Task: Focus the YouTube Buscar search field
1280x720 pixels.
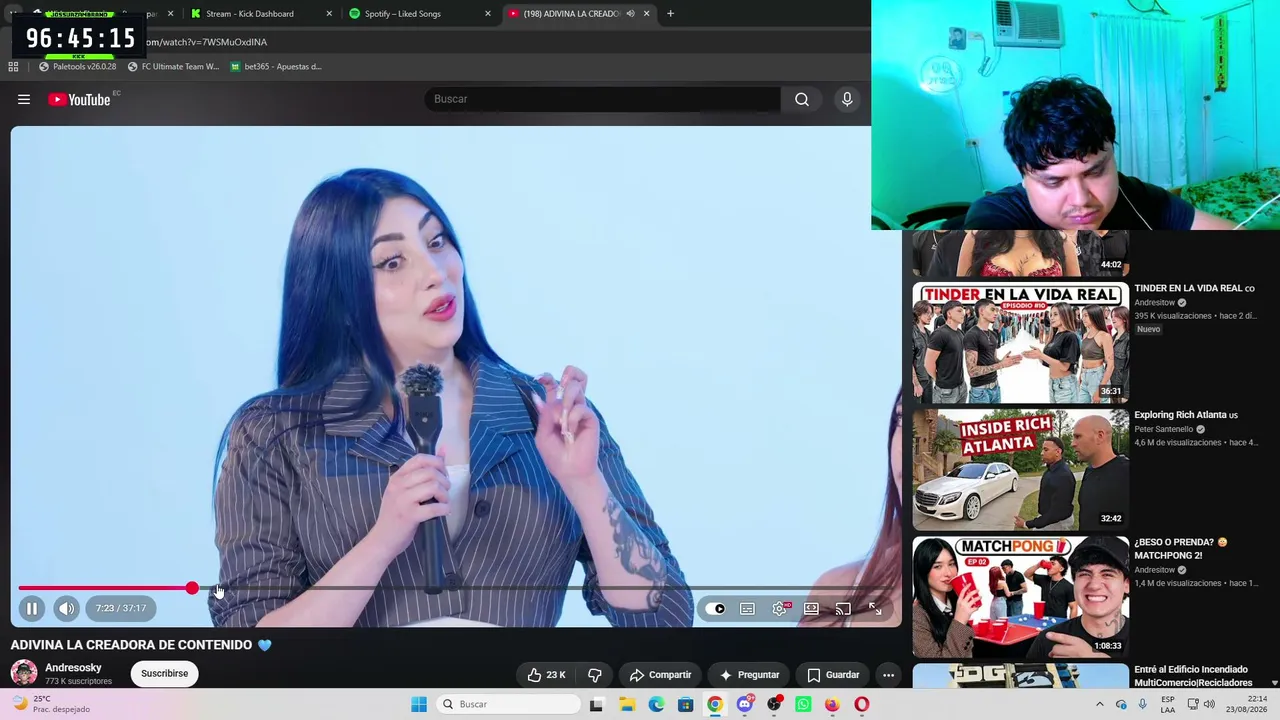Action: [602, 99]
